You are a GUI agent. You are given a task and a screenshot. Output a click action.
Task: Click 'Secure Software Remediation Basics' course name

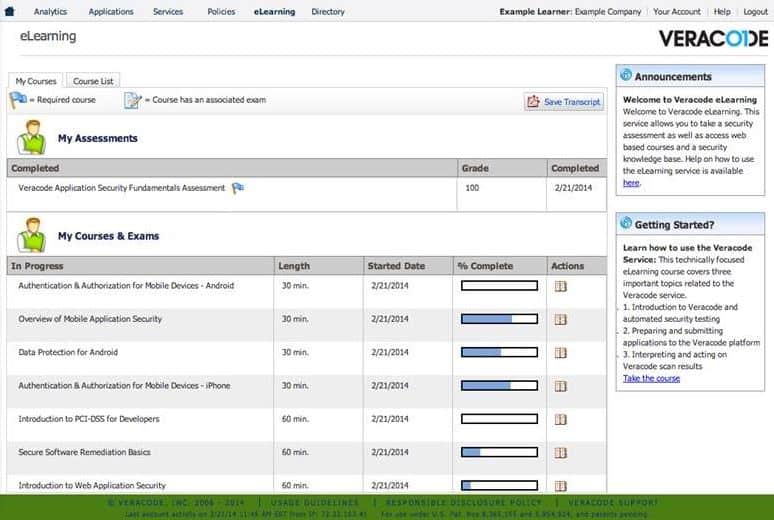(x=84, y=452)
